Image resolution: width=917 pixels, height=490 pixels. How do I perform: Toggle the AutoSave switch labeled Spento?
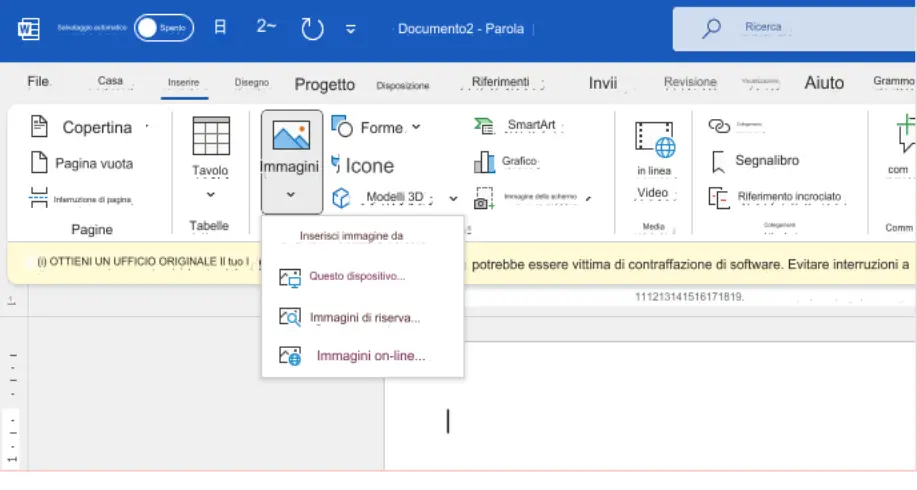click(164, 27)
